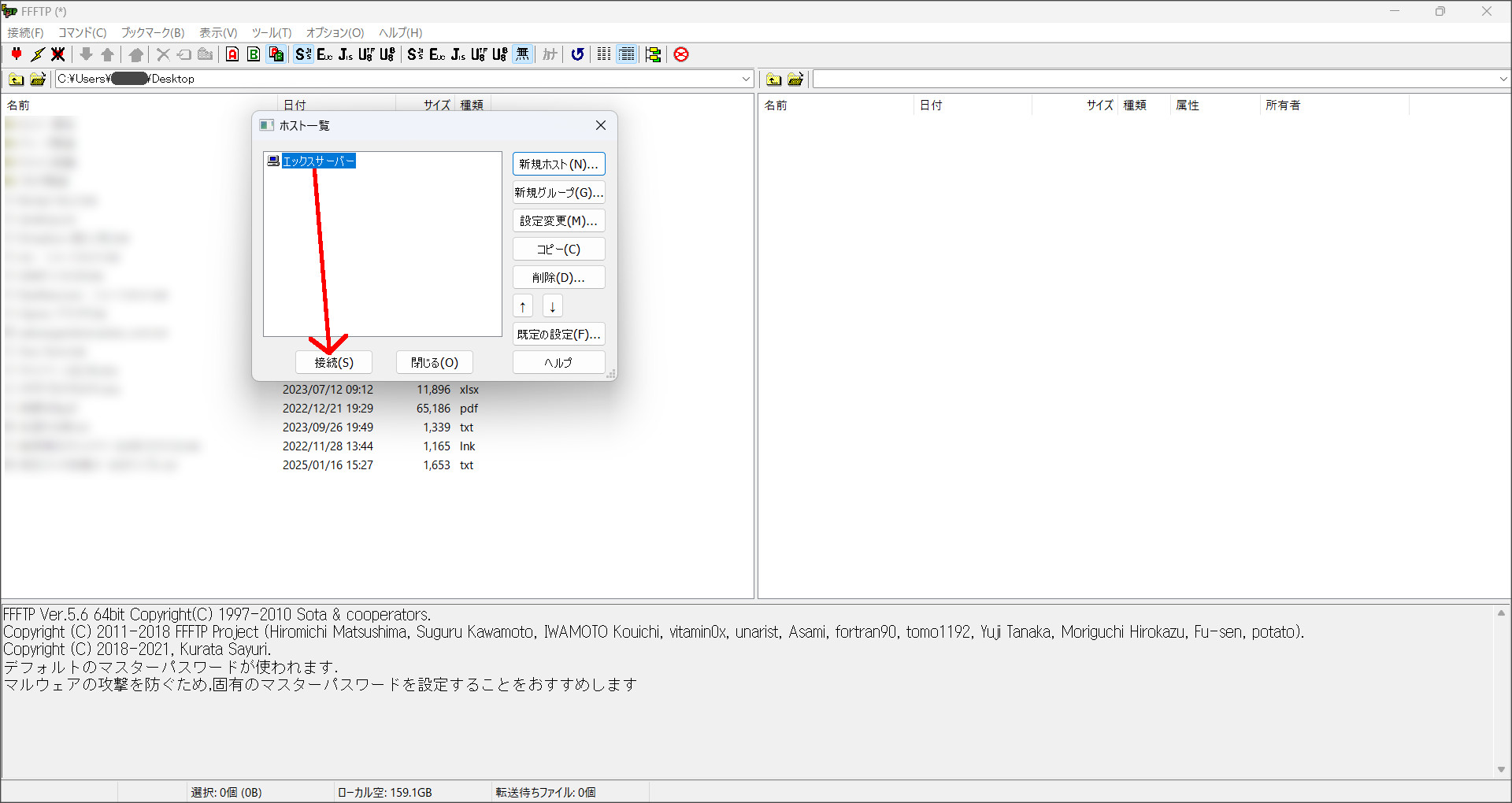Click log pane scroll down arrow
Screen dimensions: 1512x803
click(1501, 769)
